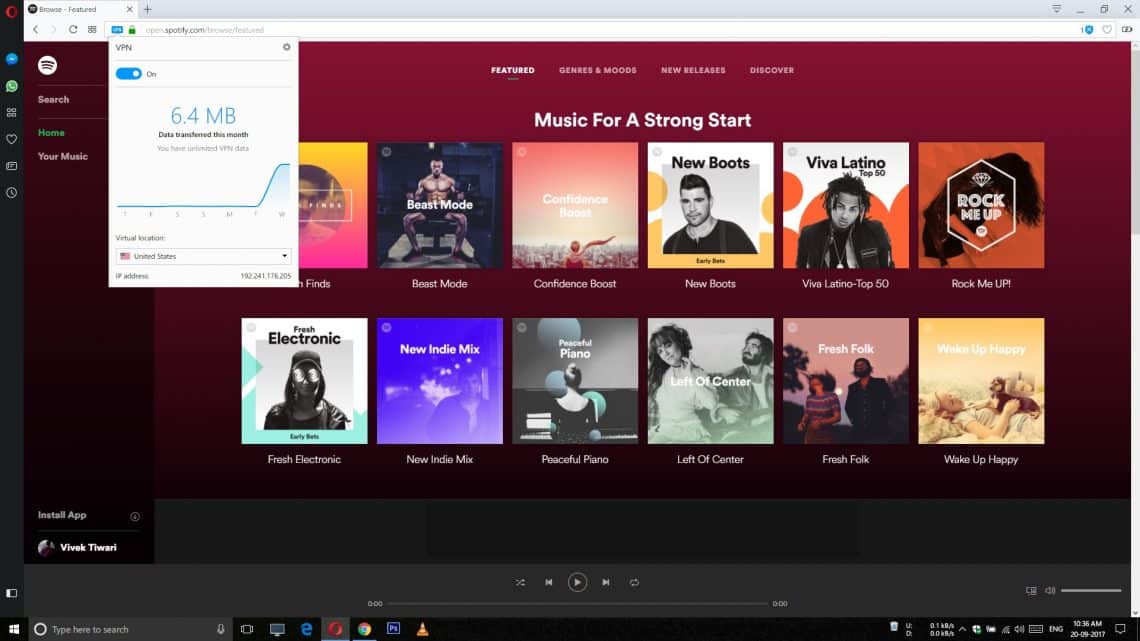
Task: Reload the page
Action: click(73, 30)
